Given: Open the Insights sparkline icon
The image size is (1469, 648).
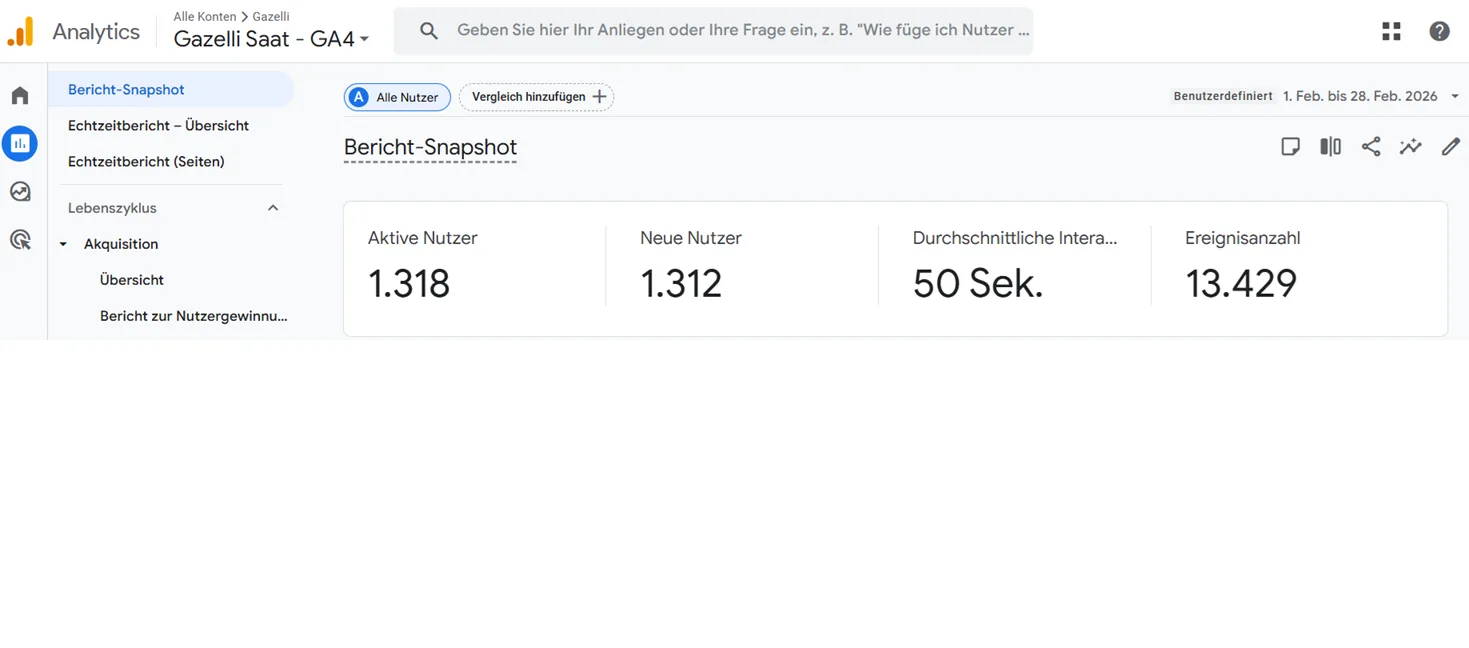Looking at the screenshot, I should tap(1410, 147).
